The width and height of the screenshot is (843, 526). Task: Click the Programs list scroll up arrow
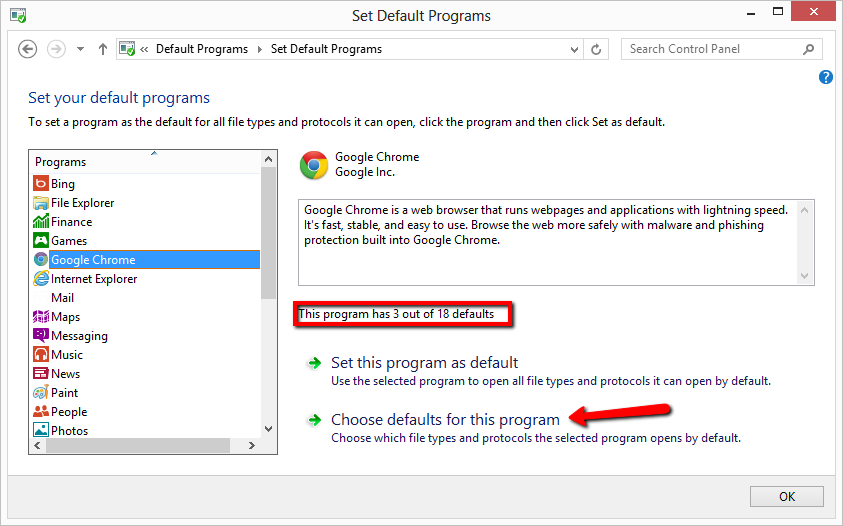click(x=269, y=159)
